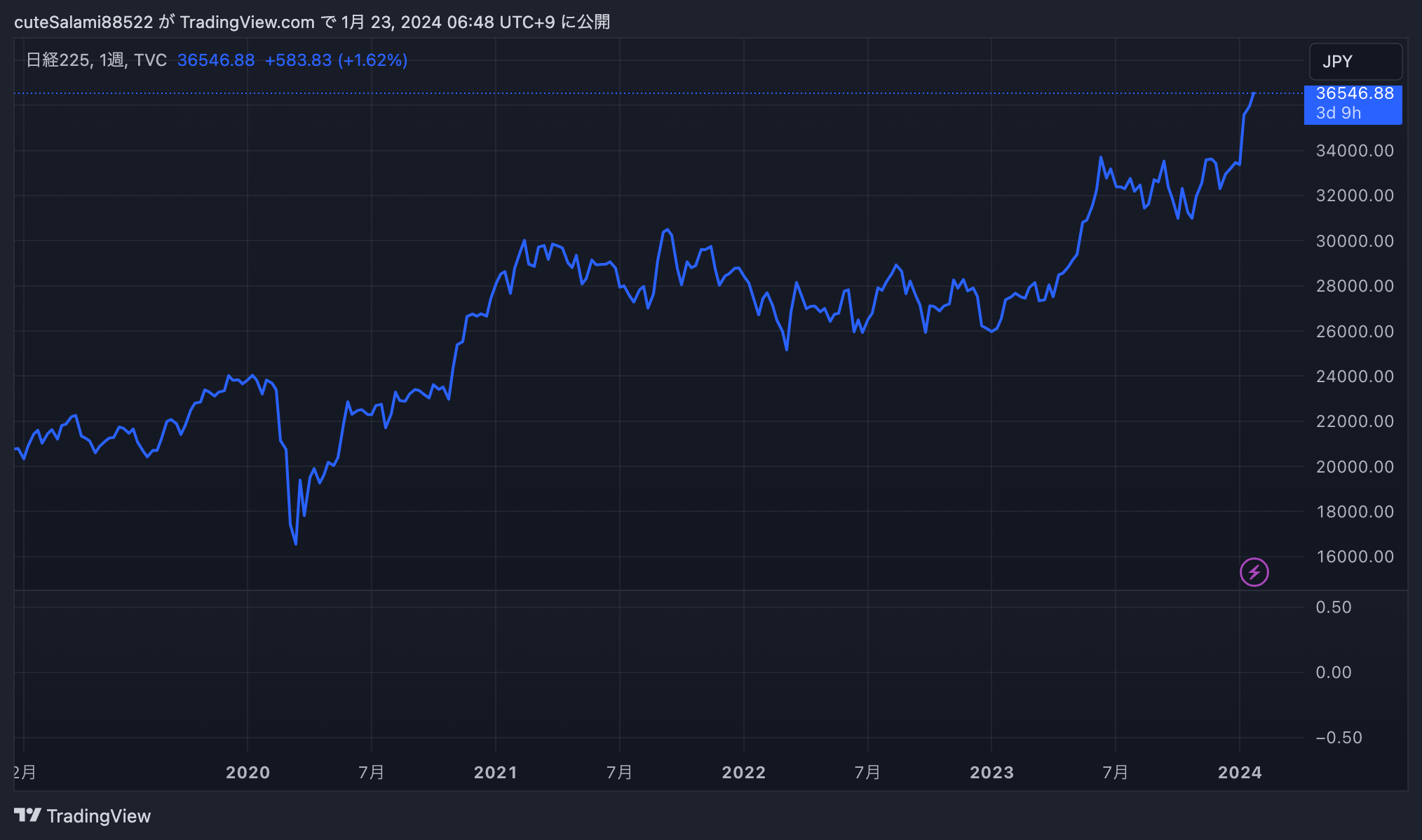Click the 20000.00 price axis label
This screenshot has width=1422, height=840.
click(1355, 467)
